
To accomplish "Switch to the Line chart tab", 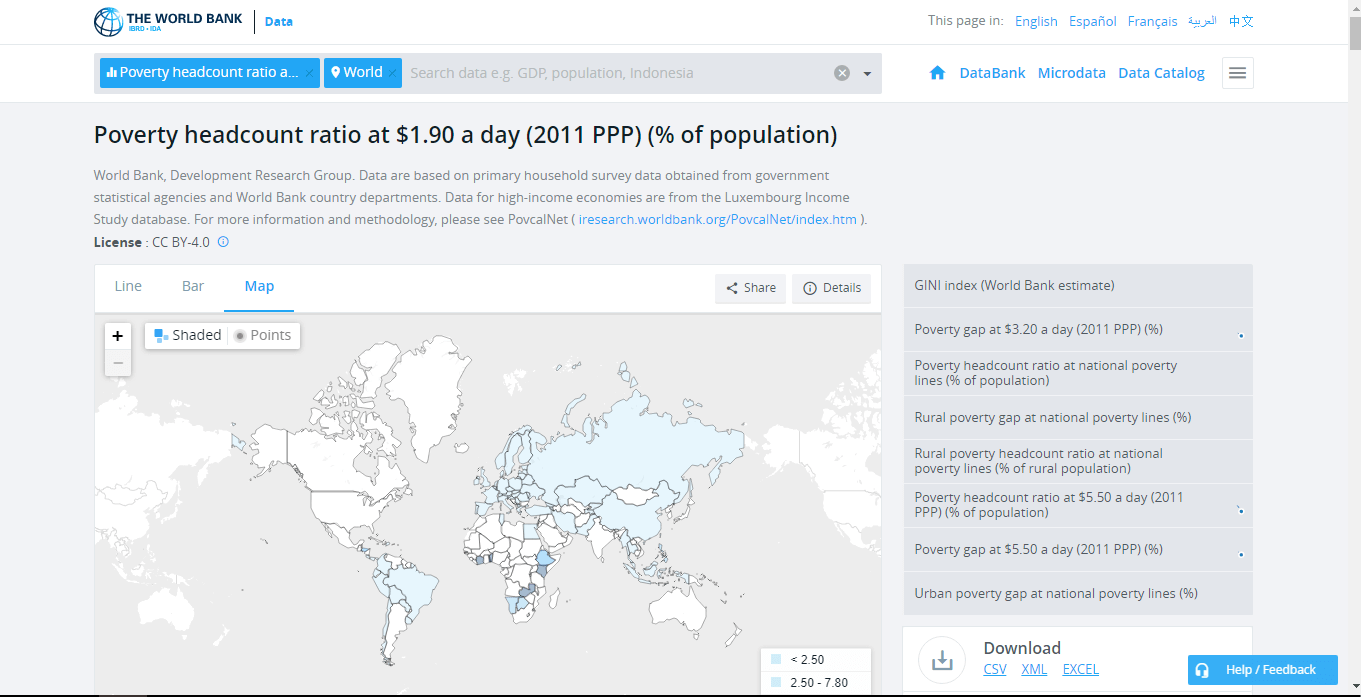I will pyautogui.click(x=128, y=286).
